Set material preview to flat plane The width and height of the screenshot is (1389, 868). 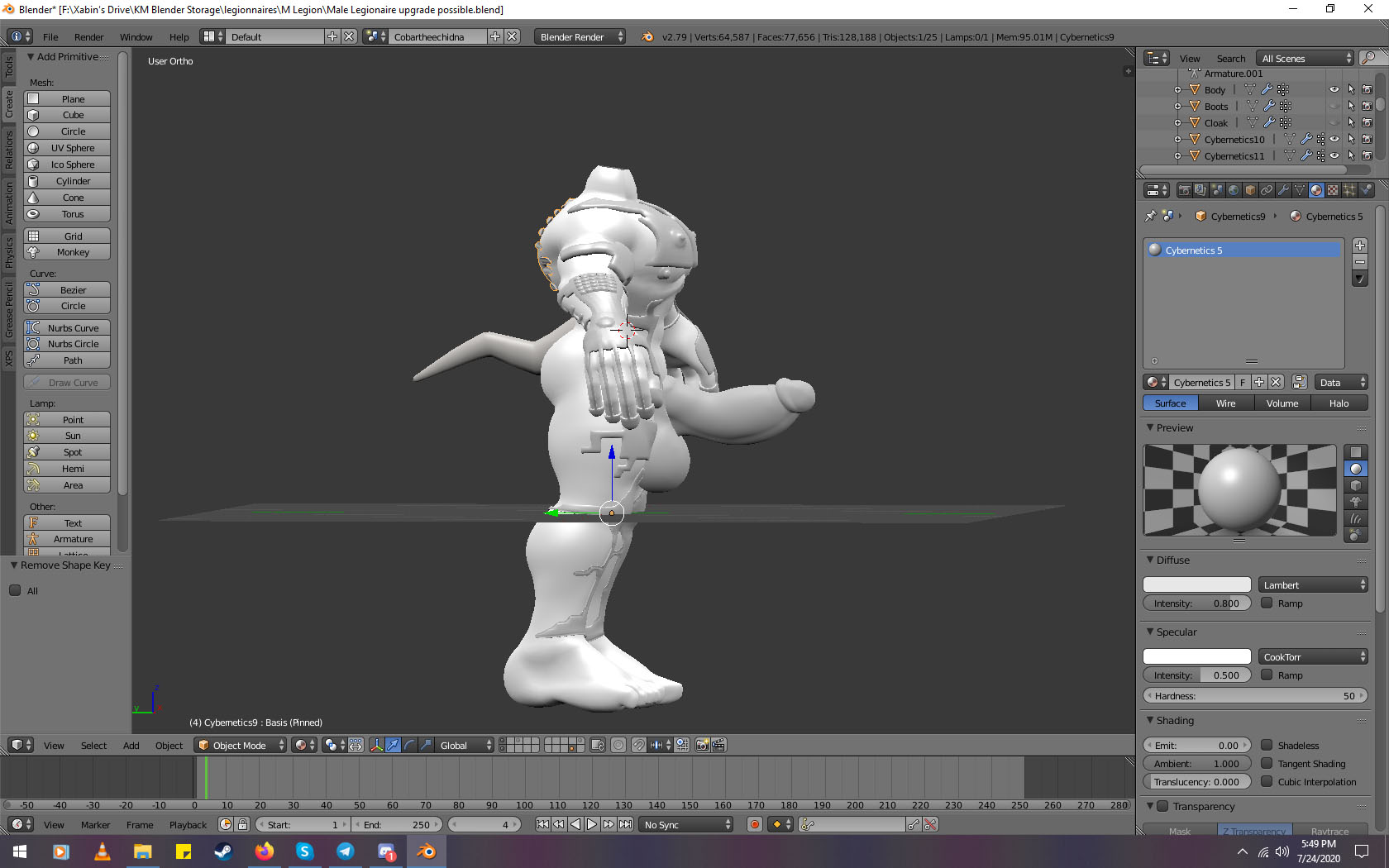1356,452
